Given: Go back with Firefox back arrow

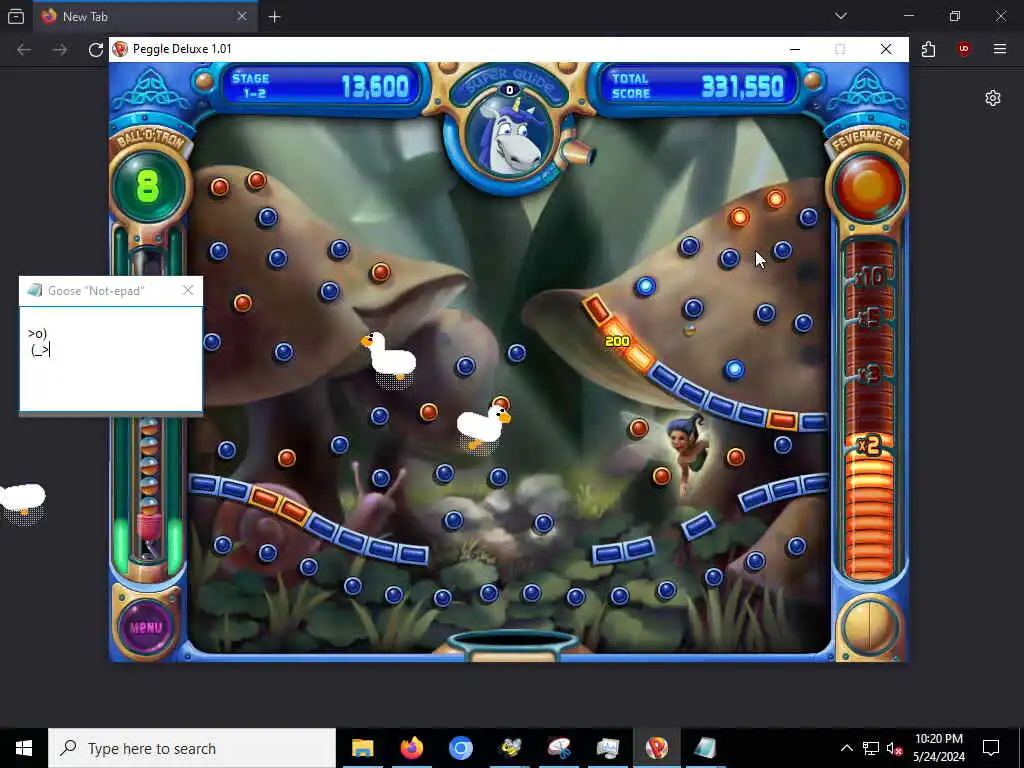Looking at the screenshot, I should coord(24,50).
